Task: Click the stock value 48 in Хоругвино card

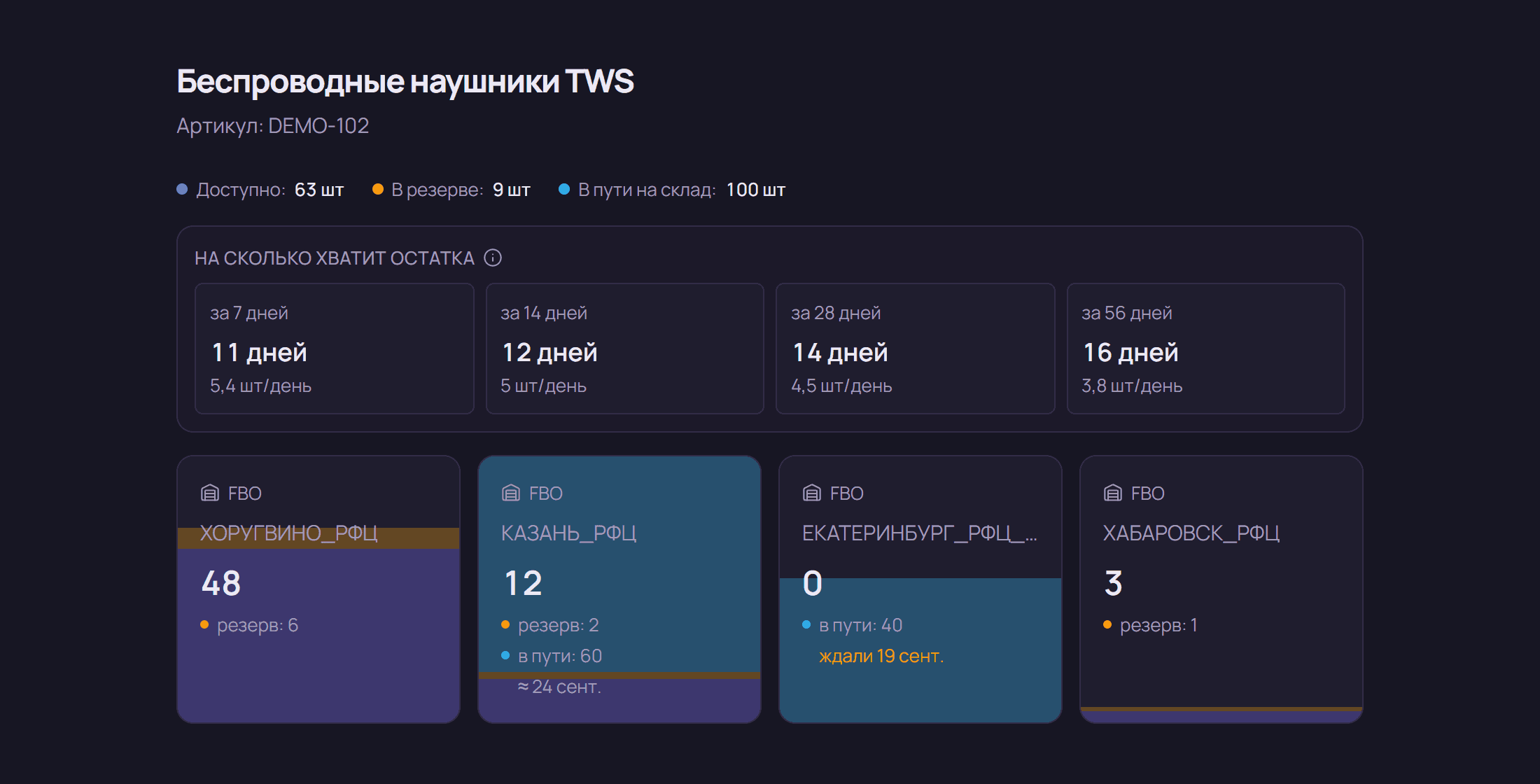Action: coord(221,583)
